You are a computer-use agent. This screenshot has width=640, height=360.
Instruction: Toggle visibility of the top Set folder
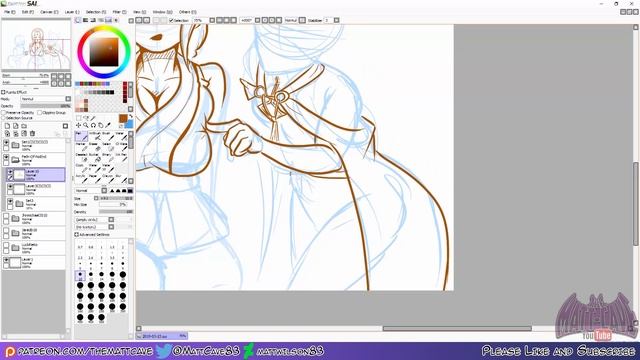click(x=6, y=143)
